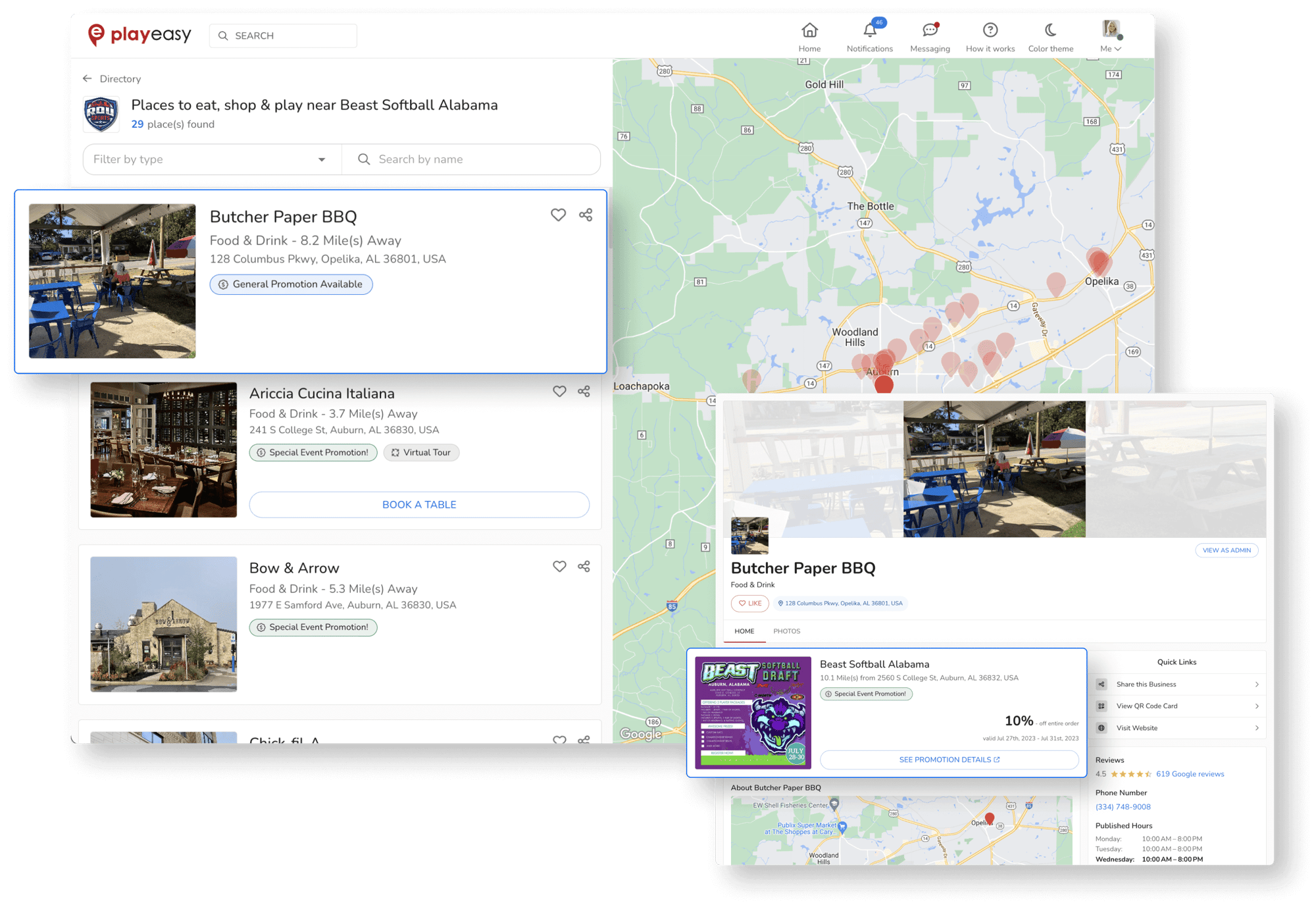1316x907 pixels.
Task: Open 619 Google reviews link
Action: [1190, 774]
